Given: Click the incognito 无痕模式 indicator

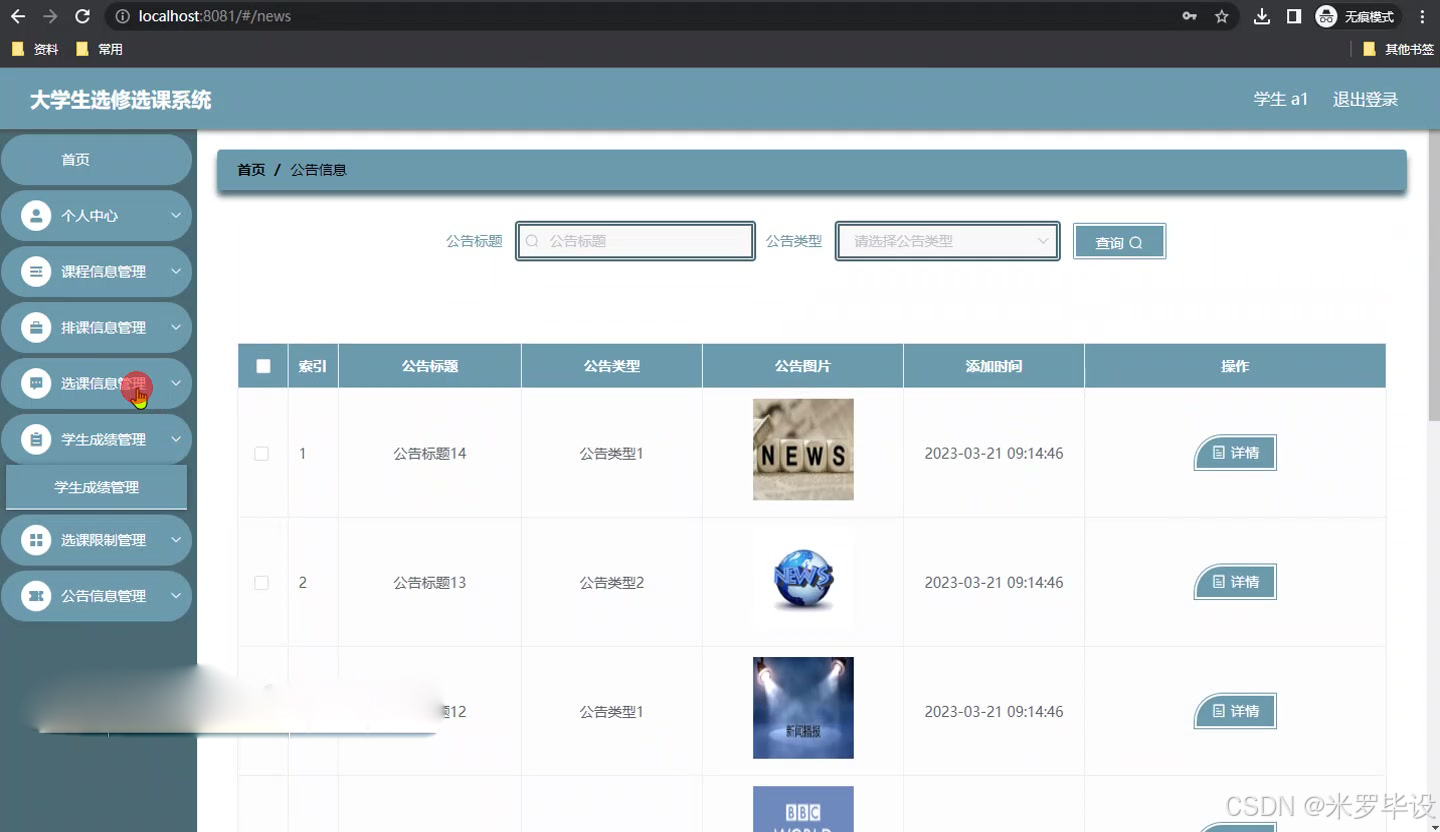Looking at the screenshot, I should pyautogui.click(x=1356, y=16).
